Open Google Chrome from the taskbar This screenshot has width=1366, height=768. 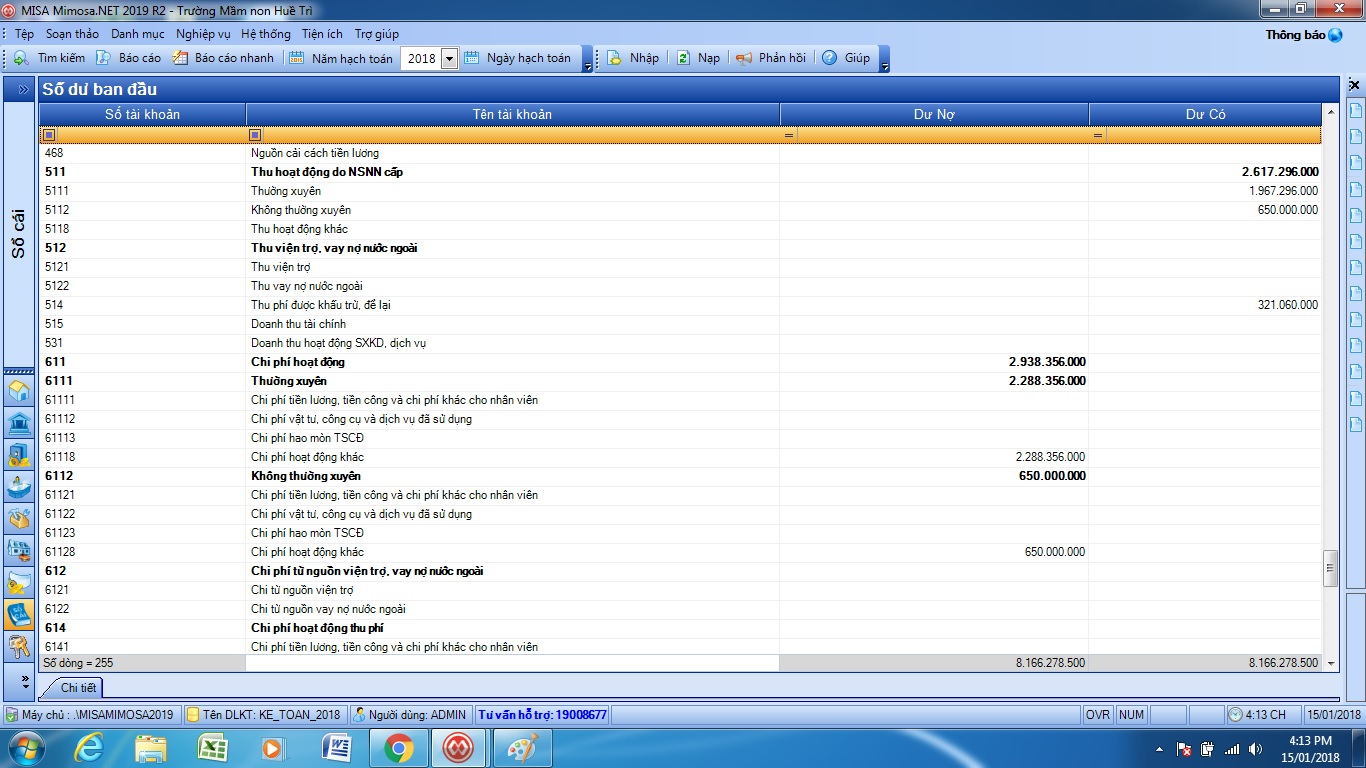(x=398, y=748)
